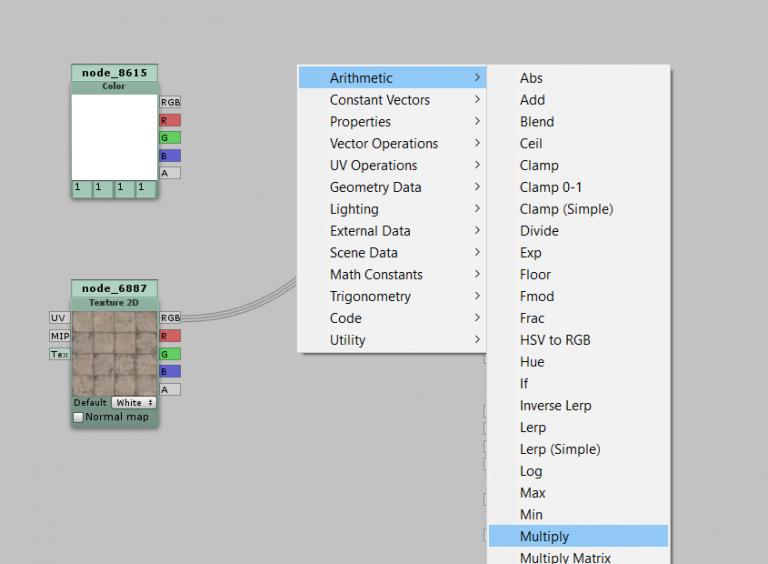
Task: Click the white color swatch of Color node
Action: coord(114,137)
